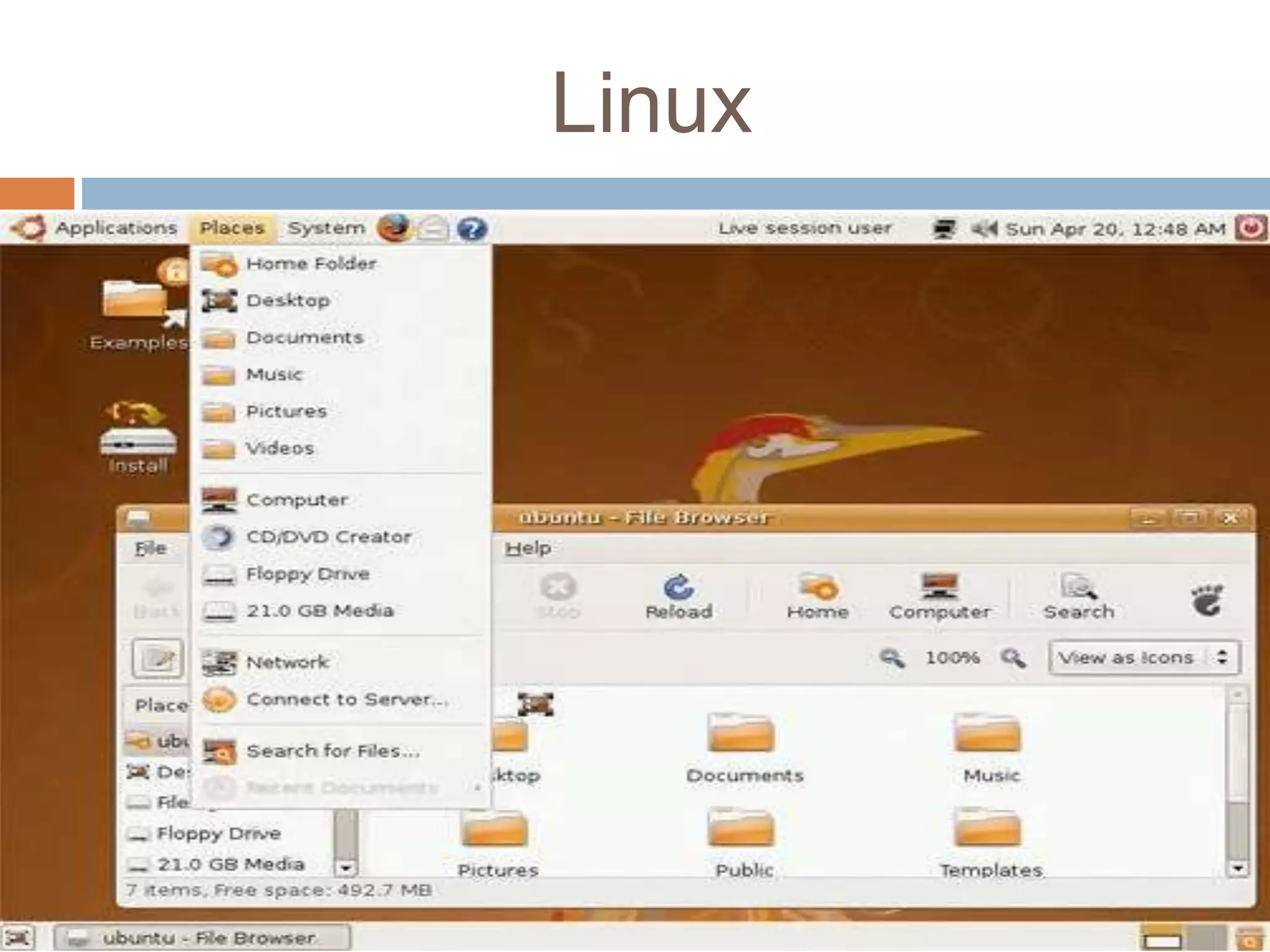Close the Places menu in the top panel
Screen dimensions: 1270x952
[x=233, y=228]
